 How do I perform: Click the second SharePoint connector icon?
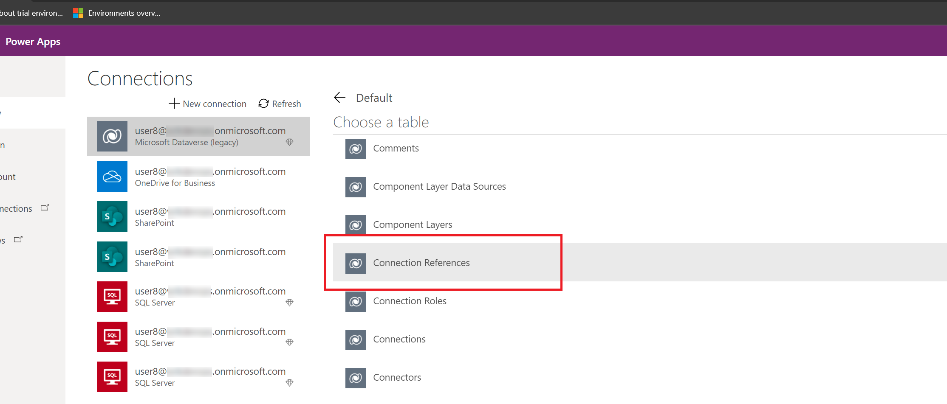click(112, 257)
